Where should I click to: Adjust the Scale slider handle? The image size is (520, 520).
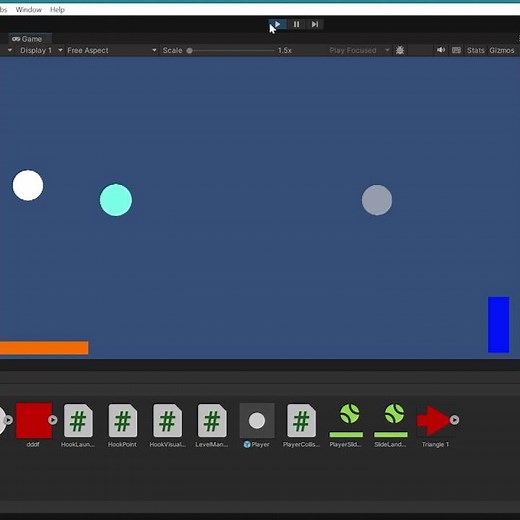(189, 51)
